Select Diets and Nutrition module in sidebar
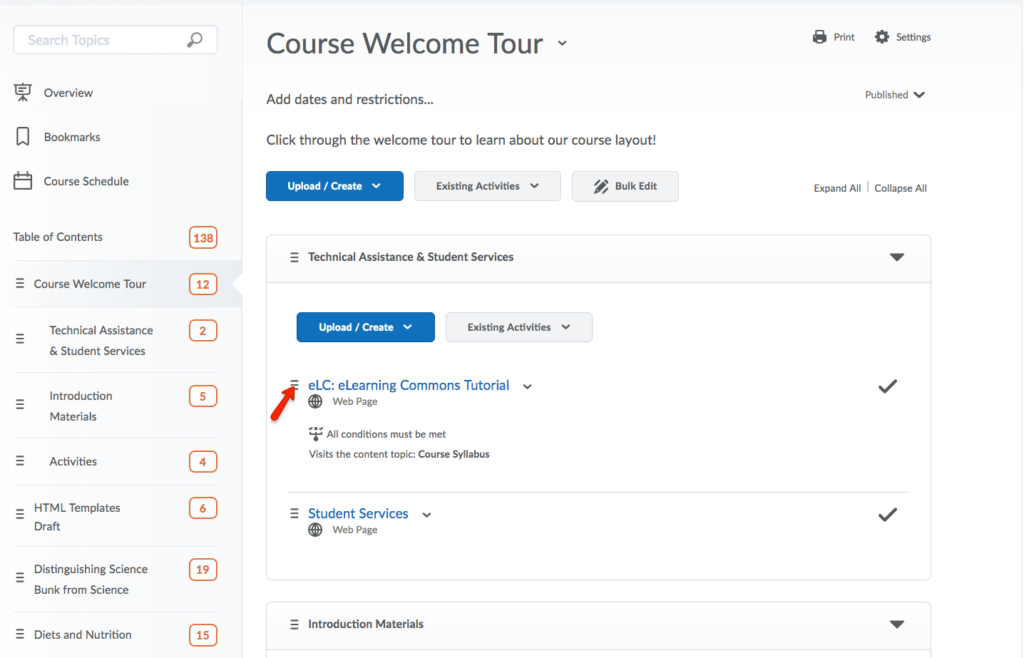 (83, 634)
